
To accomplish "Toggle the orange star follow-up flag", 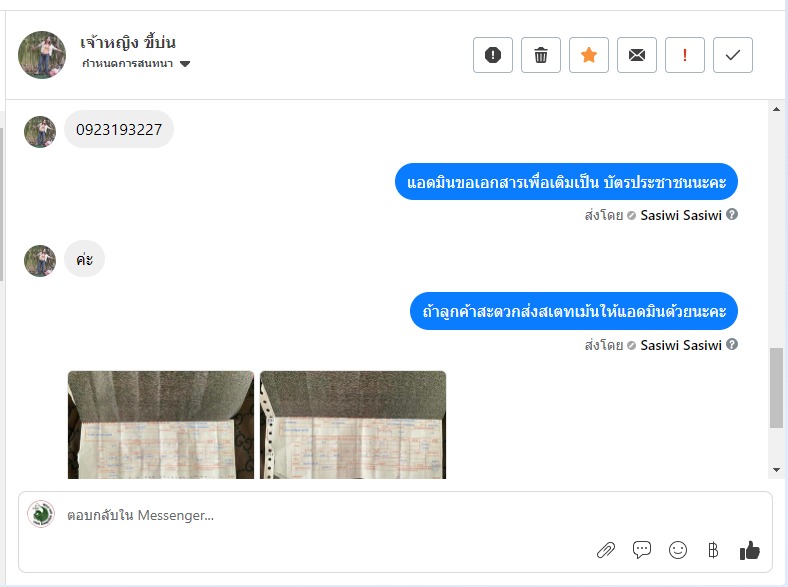I will pyautogui.click(x=588, y=55).
